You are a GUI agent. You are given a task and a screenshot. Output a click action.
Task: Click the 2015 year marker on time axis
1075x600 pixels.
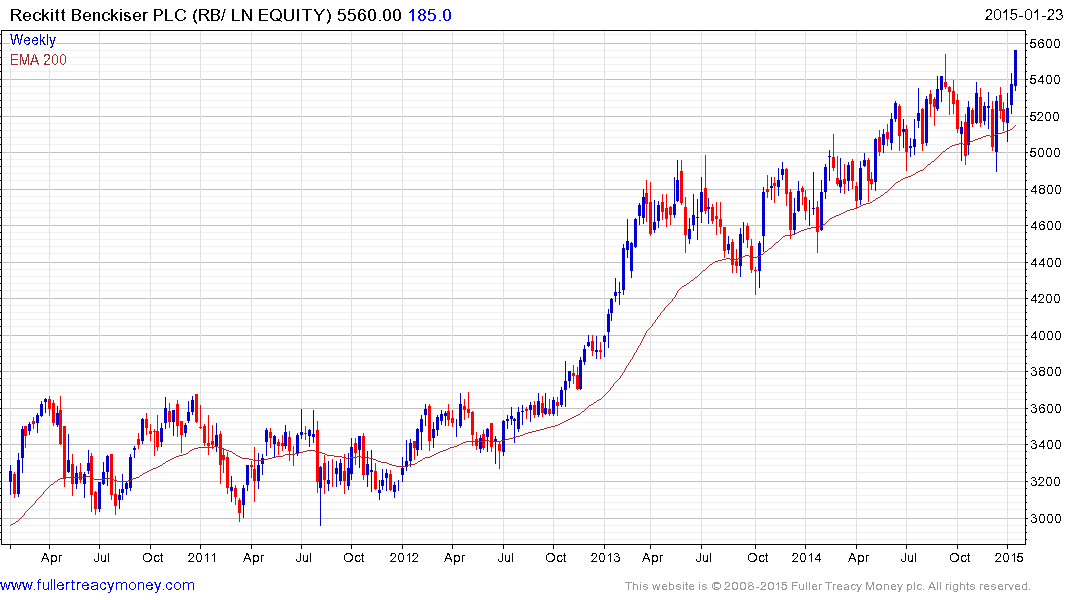pyautogui.click(x=1009, y=557)
